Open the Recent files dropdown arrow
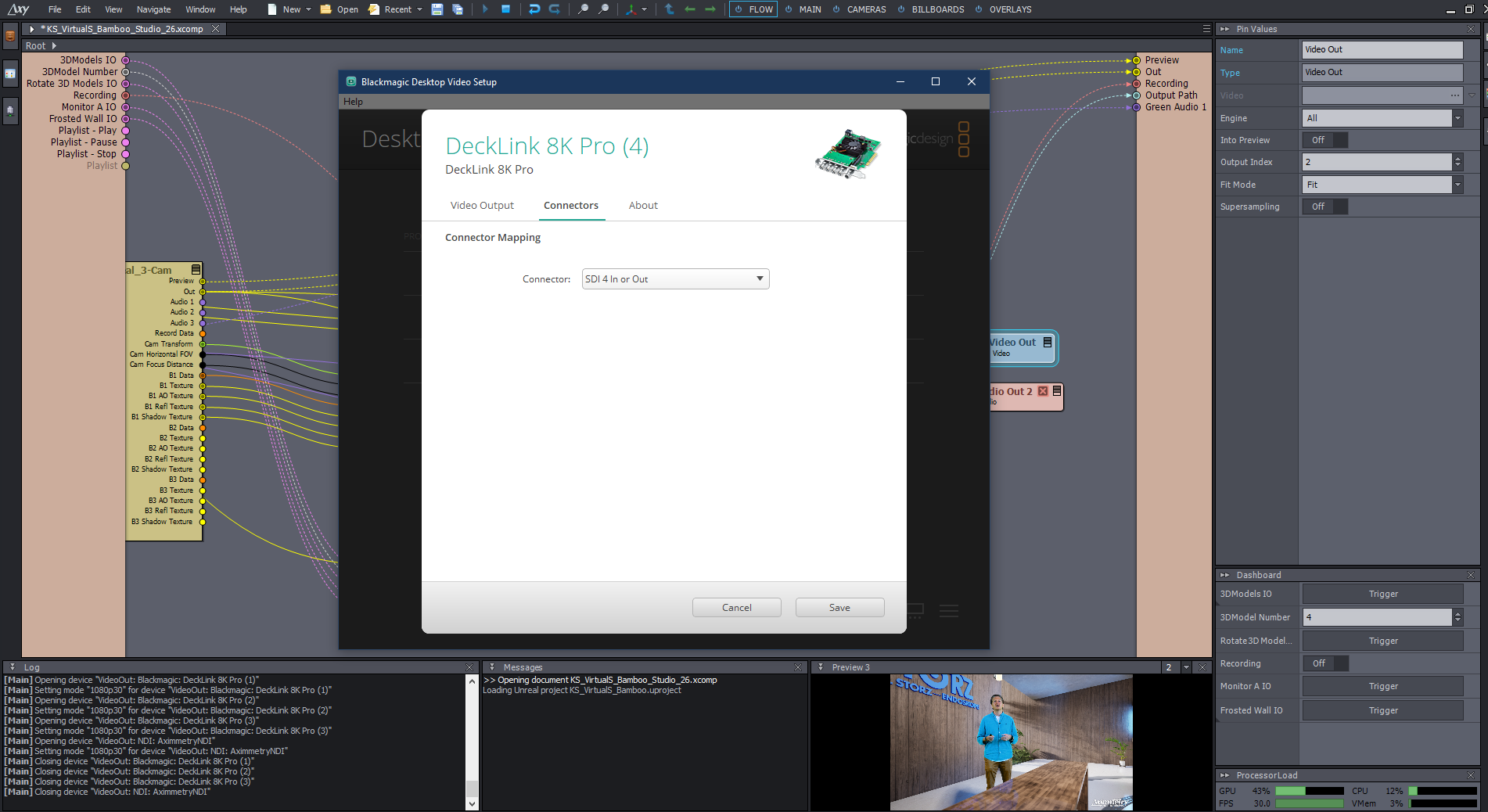This screenshot has width=1488, height=812. 419,9
